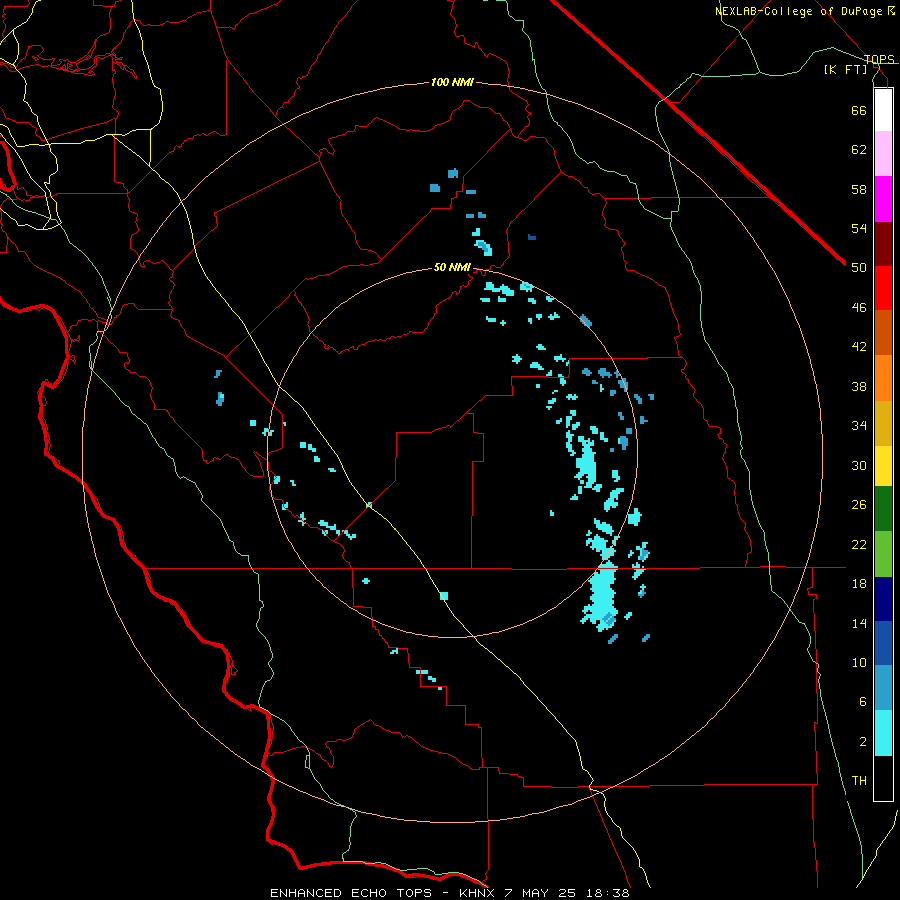
Task: Select the yellow 30 kft legend swatch
Action: [x=883, y=466]
